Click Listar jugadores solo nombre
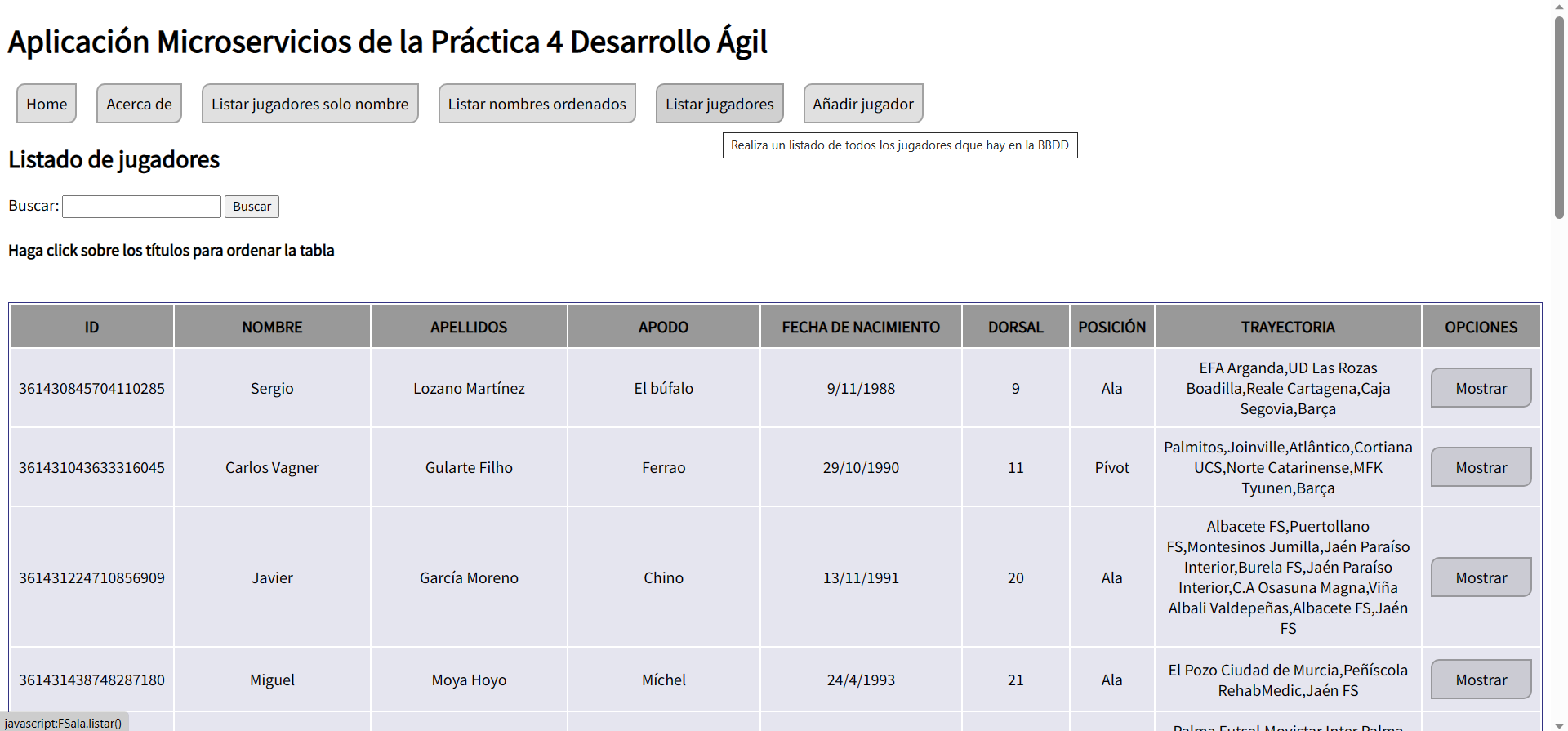The height and width of the screenshot is (731, 1568). tap(310, 104)
